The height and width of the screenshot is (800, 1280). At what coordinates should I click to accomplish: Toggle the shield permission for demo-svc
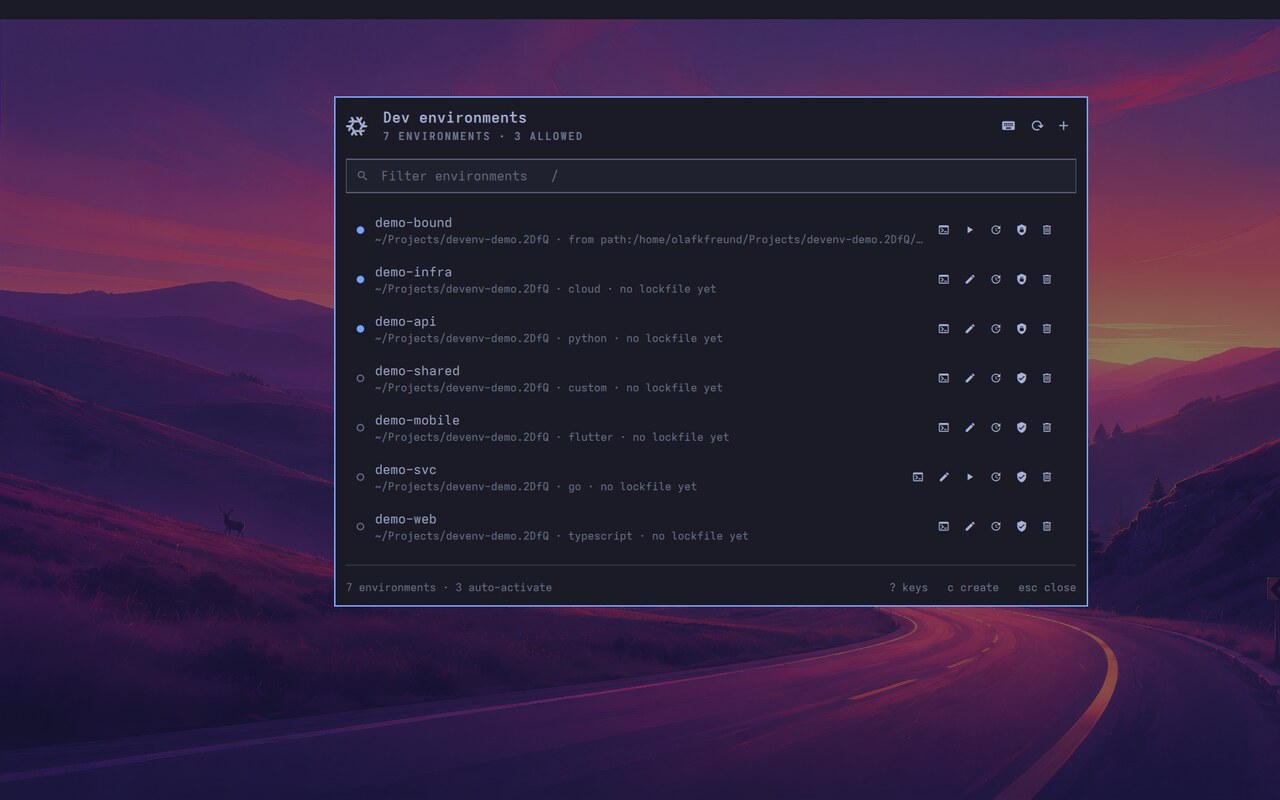click(x=1021, y=477)
